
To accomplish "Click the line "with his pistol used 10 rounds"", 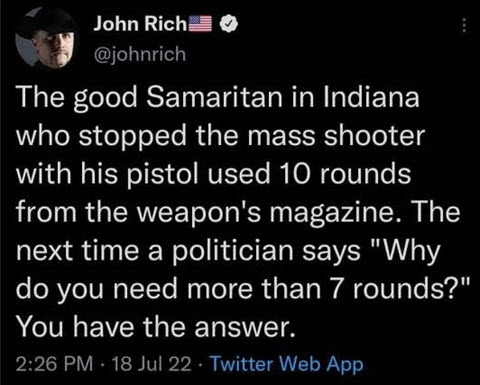I will point(214,175).
